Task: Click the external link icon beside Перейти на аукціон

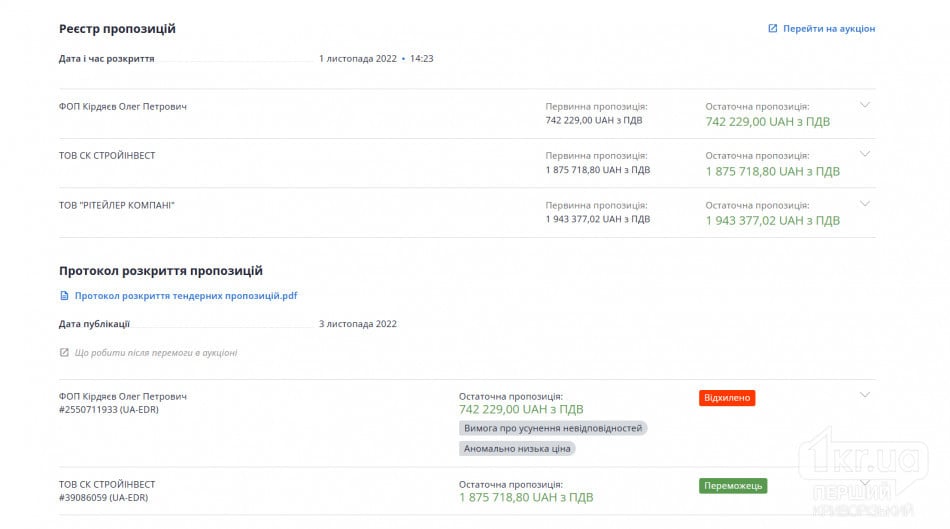Action: [x=772, y=28]
